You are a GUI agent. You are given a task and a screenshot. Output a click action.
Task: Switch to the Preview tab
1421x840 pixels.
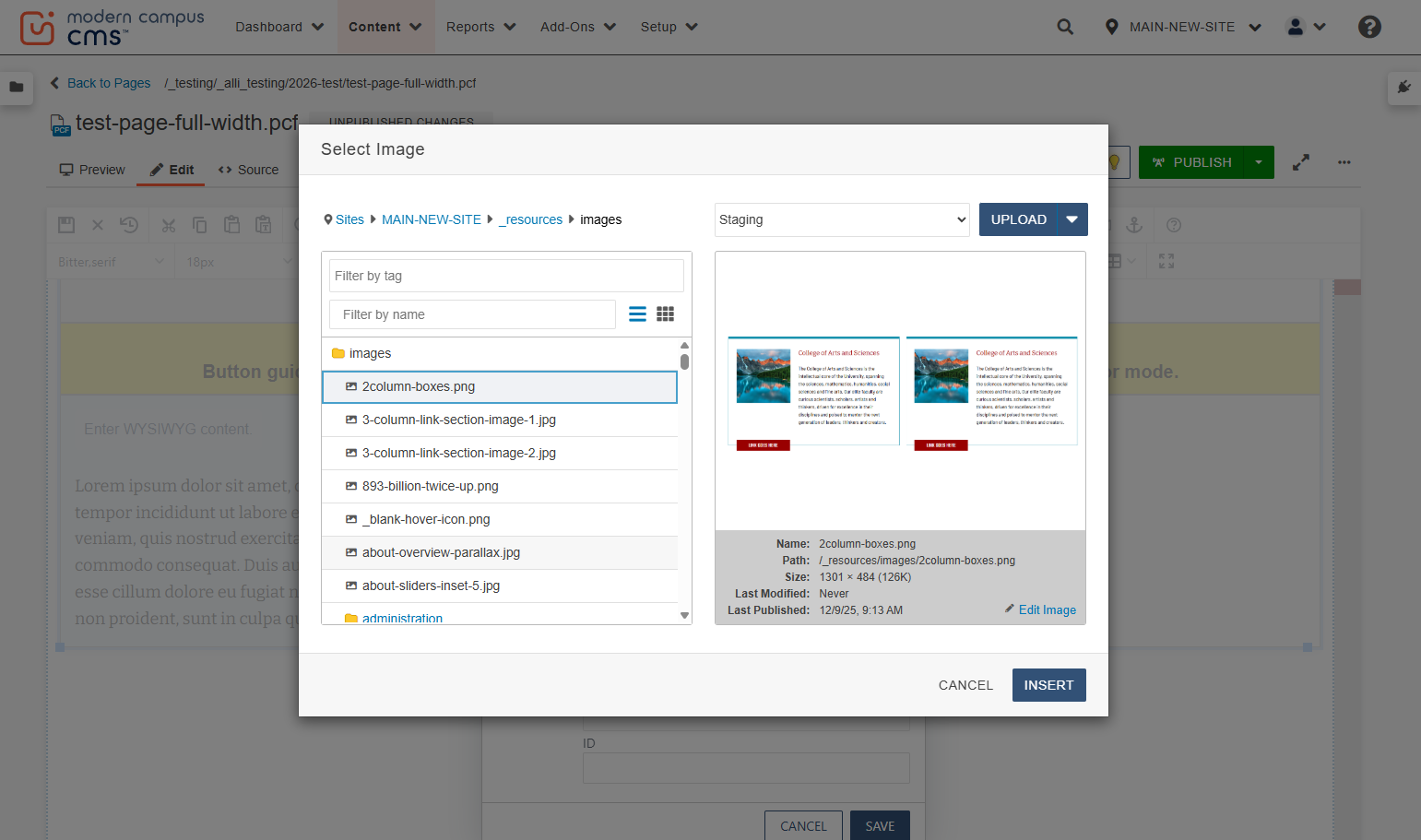92,170
